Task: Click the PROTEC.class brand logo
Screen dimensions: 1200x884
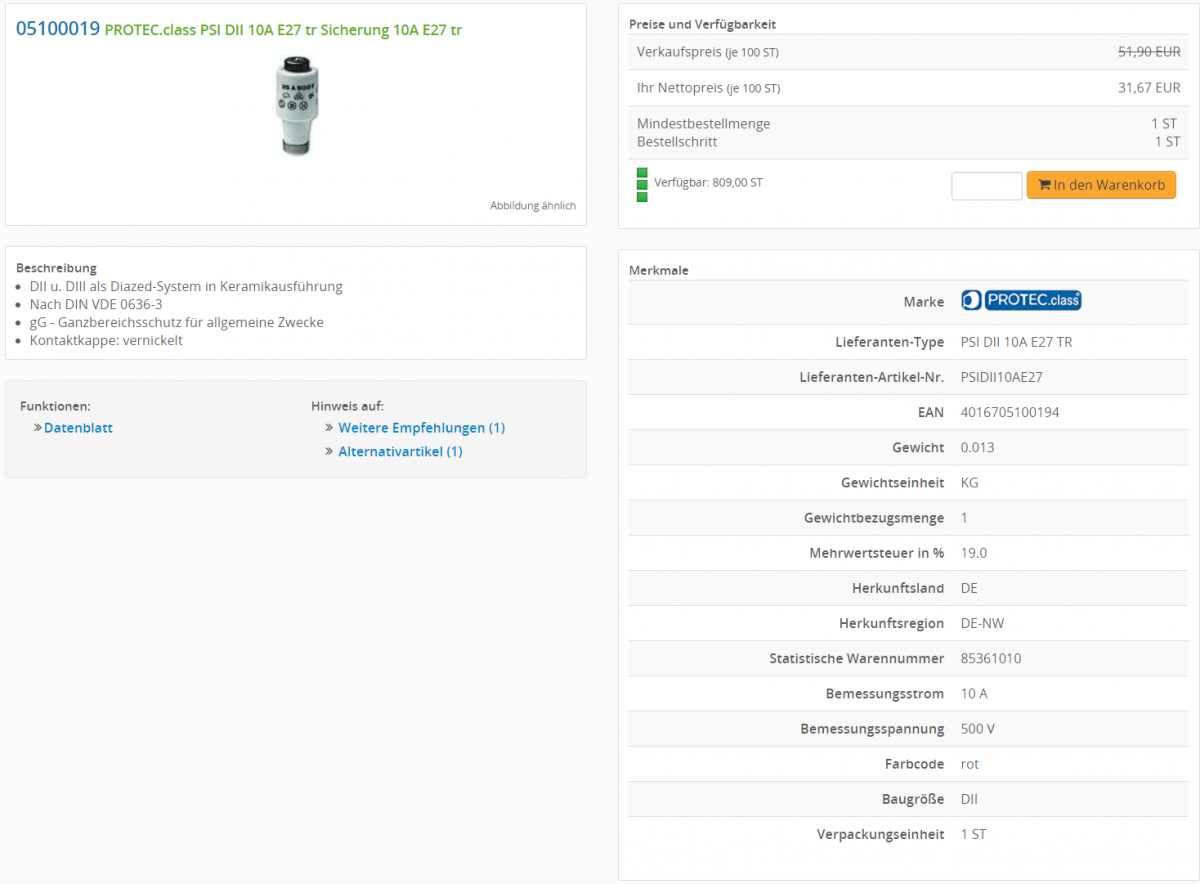Action: click(x=1021, y=300)
